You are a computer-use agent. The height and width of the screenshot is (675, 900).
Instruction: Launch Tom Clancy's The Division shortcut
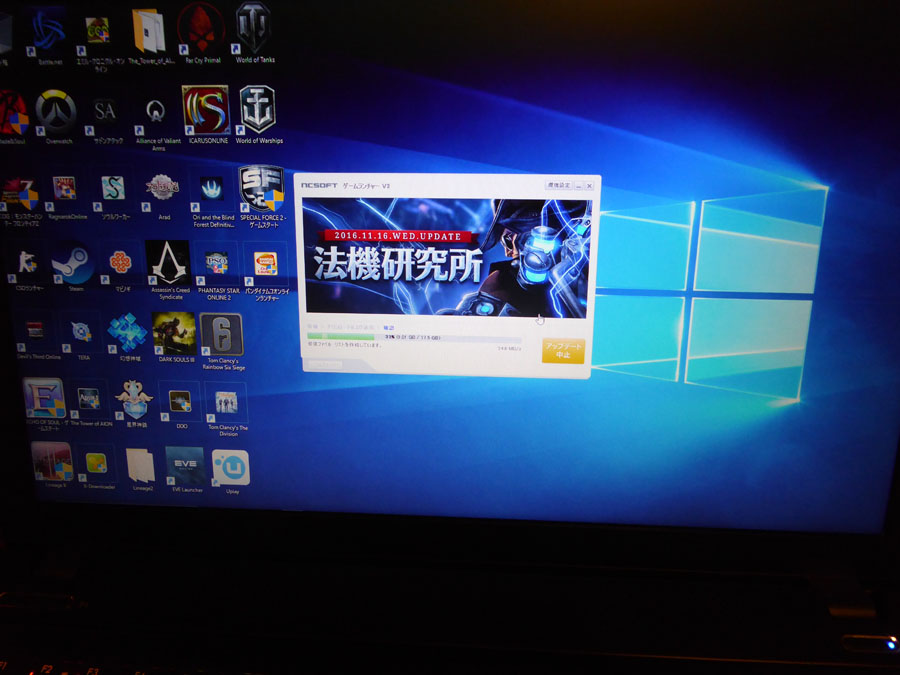click(228, 409)
